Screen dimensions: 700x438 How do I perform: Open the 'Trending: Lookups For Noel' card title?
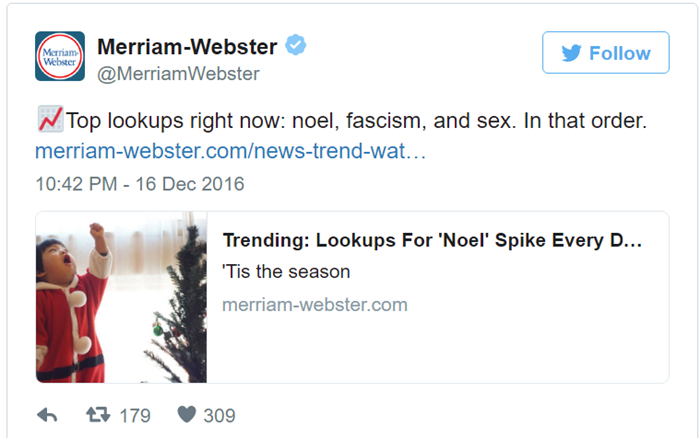[x=431, y=241]
